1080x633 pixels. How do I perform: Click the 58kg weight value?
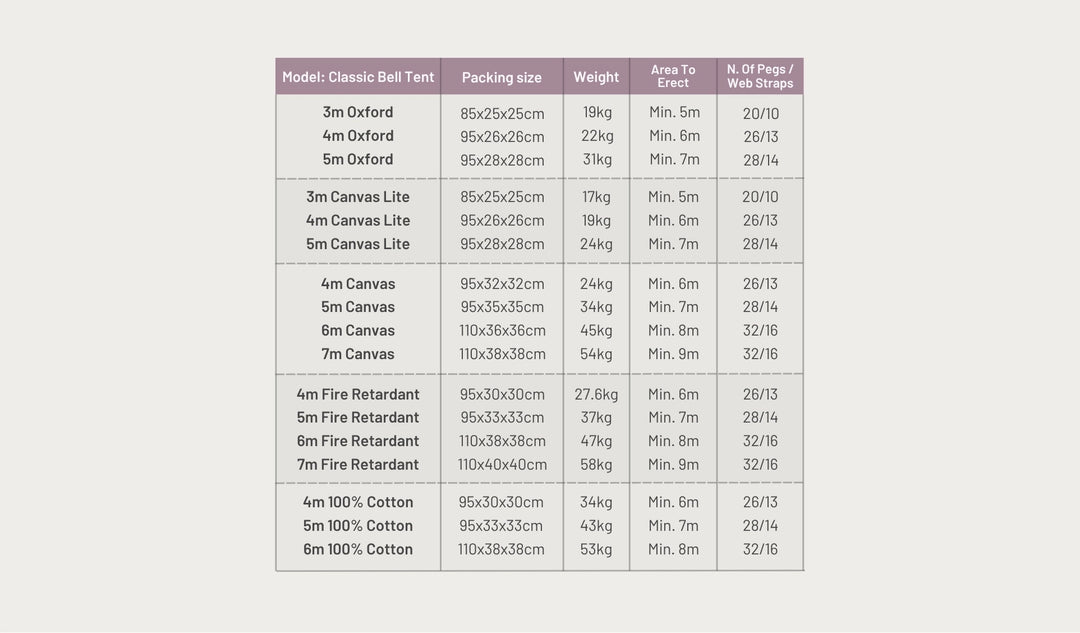click(596, 464)
